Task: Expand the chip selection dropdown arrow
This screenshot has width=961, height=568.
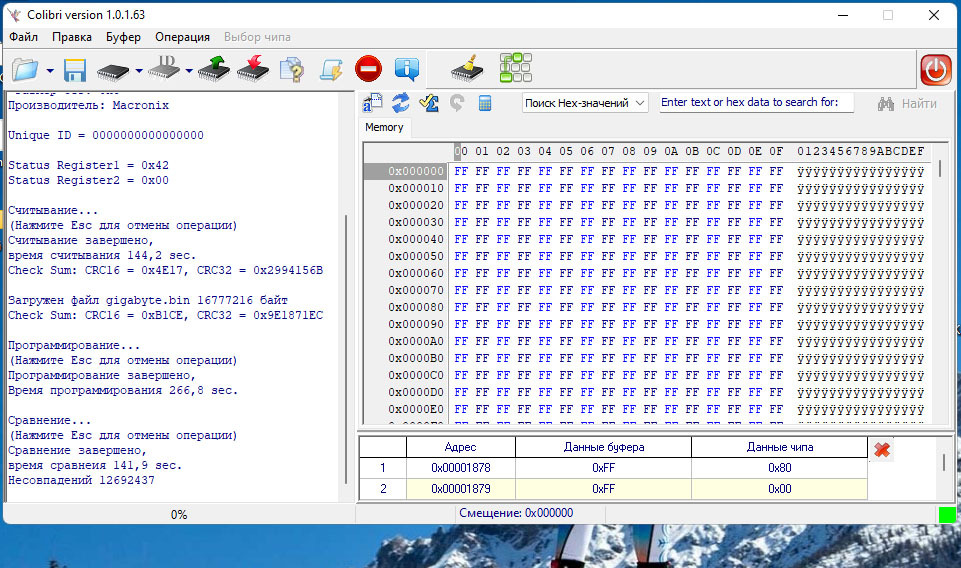Action: (139, 70)
